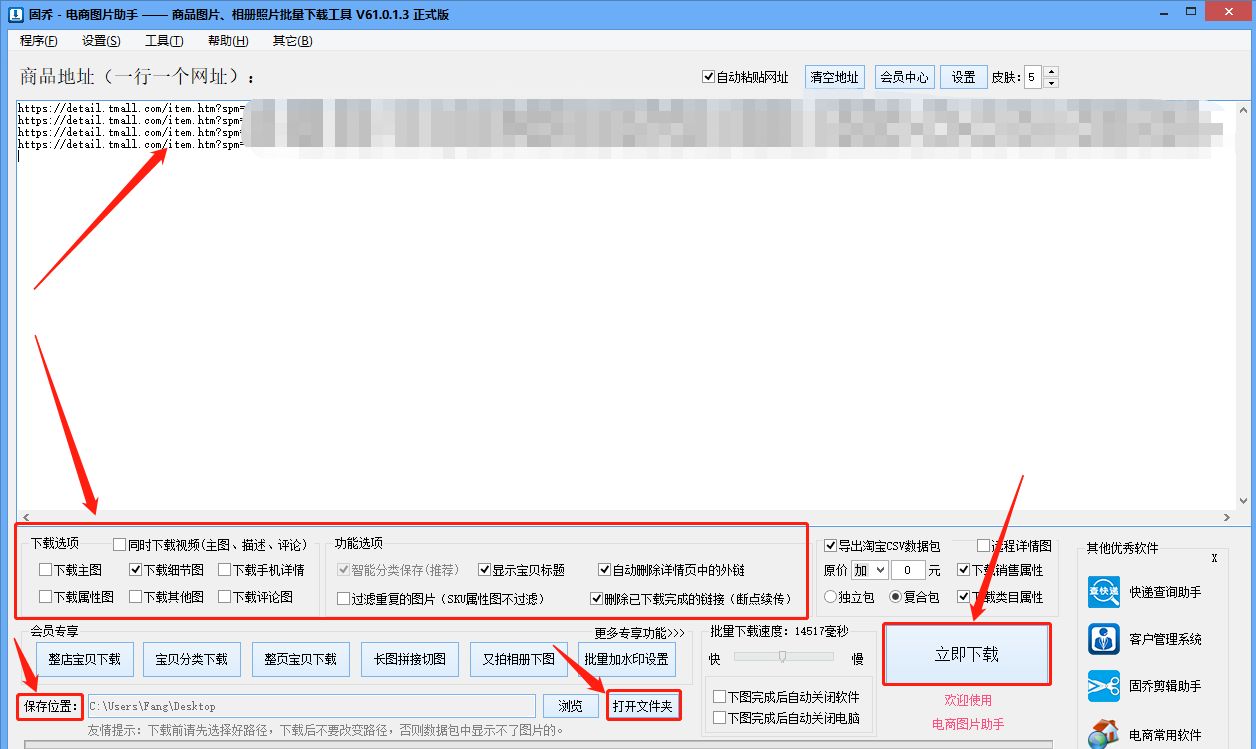Screen dimensions: 1256x749
Task: Adjust the 批量下载速度 slider
Action: click(783, 659)
